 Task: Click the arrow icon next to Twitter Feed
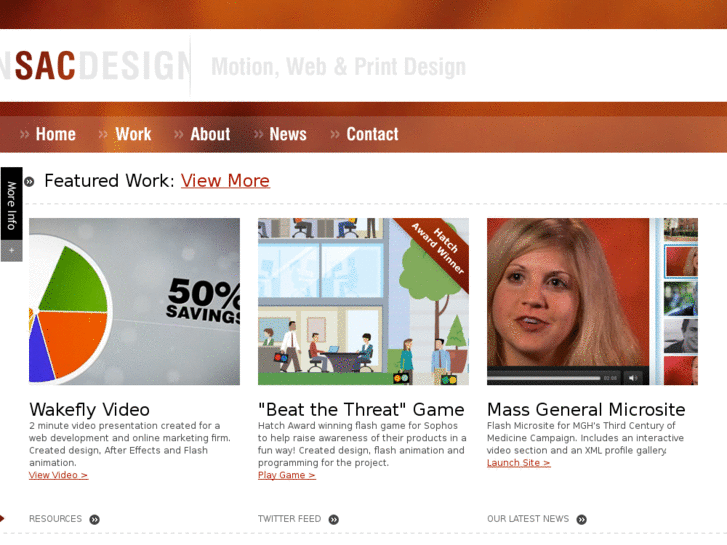tap(334, 519)
